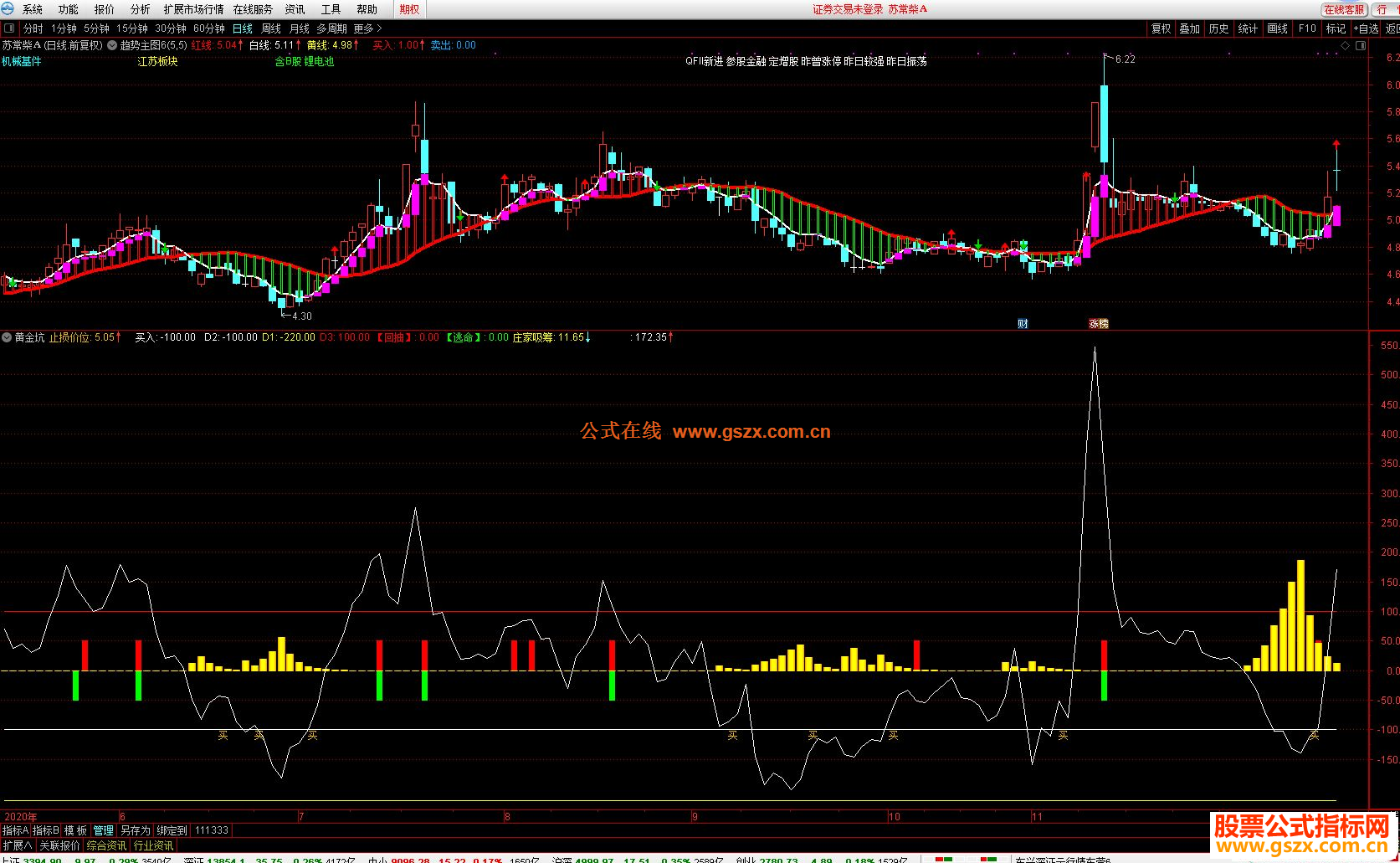Click the 标记 mark button
1400x863 pixels.
click(1336, 28)
